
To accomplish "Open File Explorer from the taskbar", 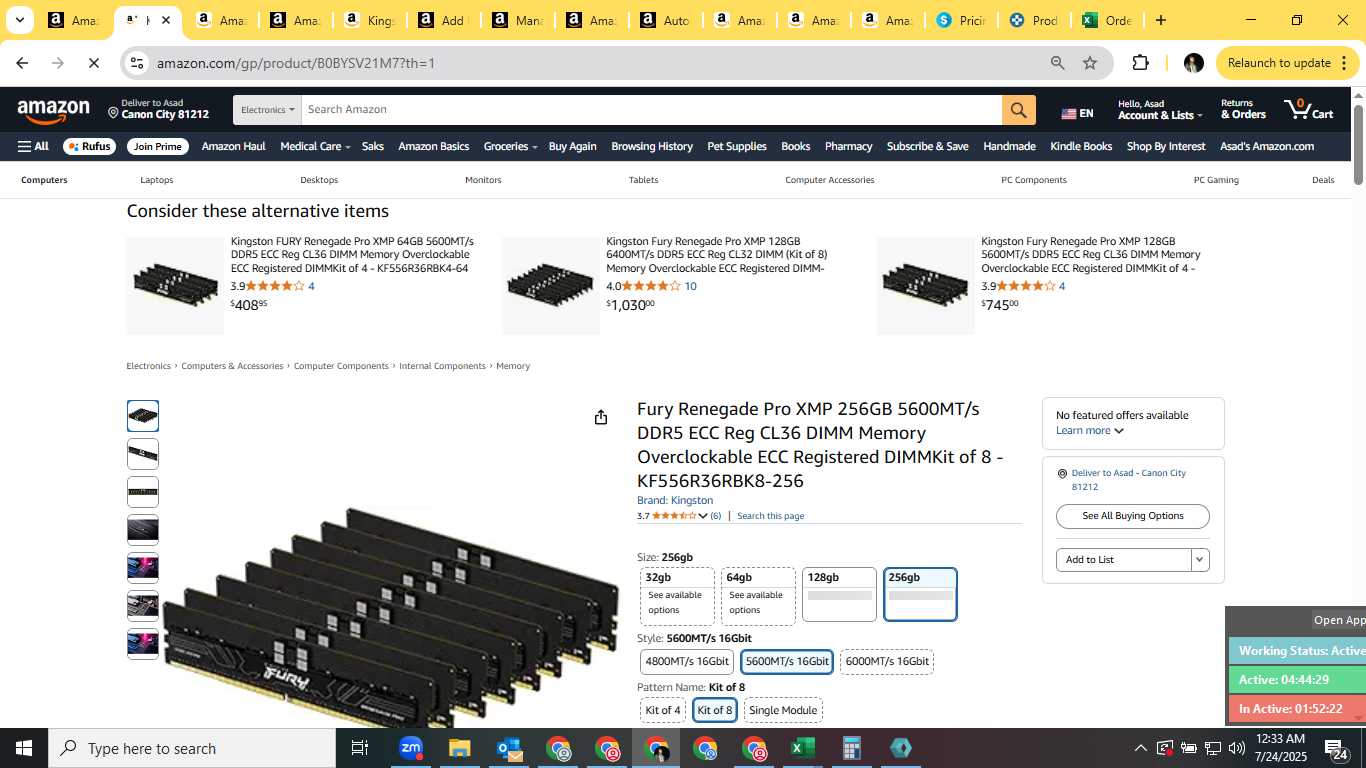I will tap(459, 748).
